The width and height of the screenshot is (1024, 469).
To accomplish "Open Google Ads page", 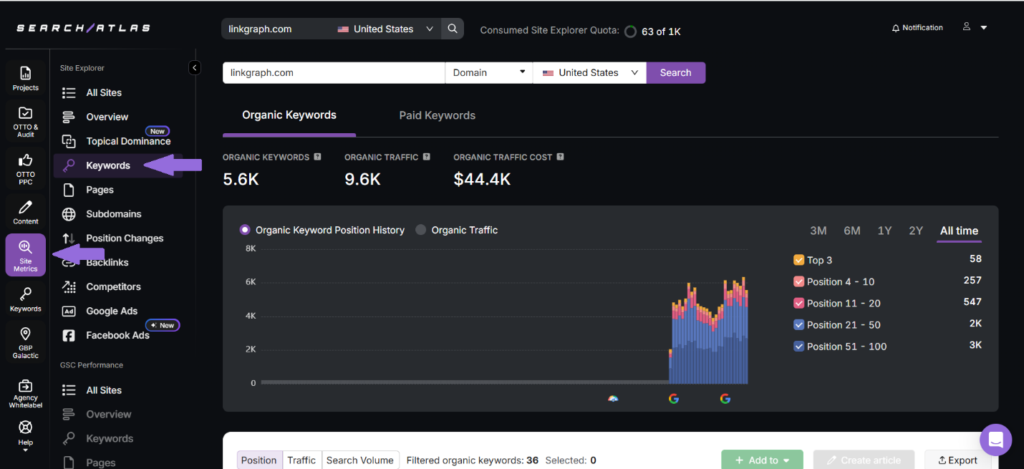I will click(x=112, y=311).
